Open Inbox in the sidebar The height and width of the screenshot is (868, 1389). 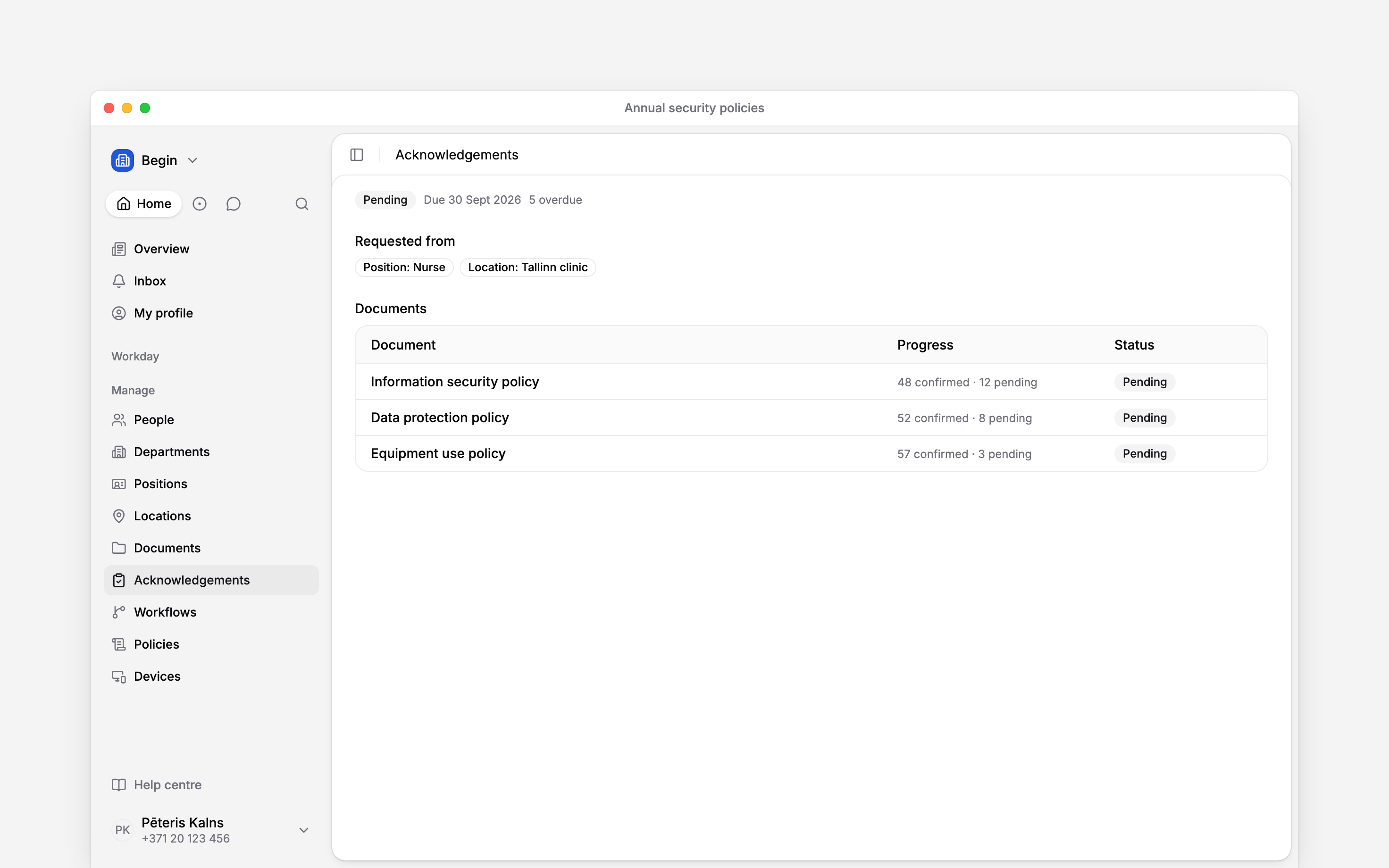211,281
